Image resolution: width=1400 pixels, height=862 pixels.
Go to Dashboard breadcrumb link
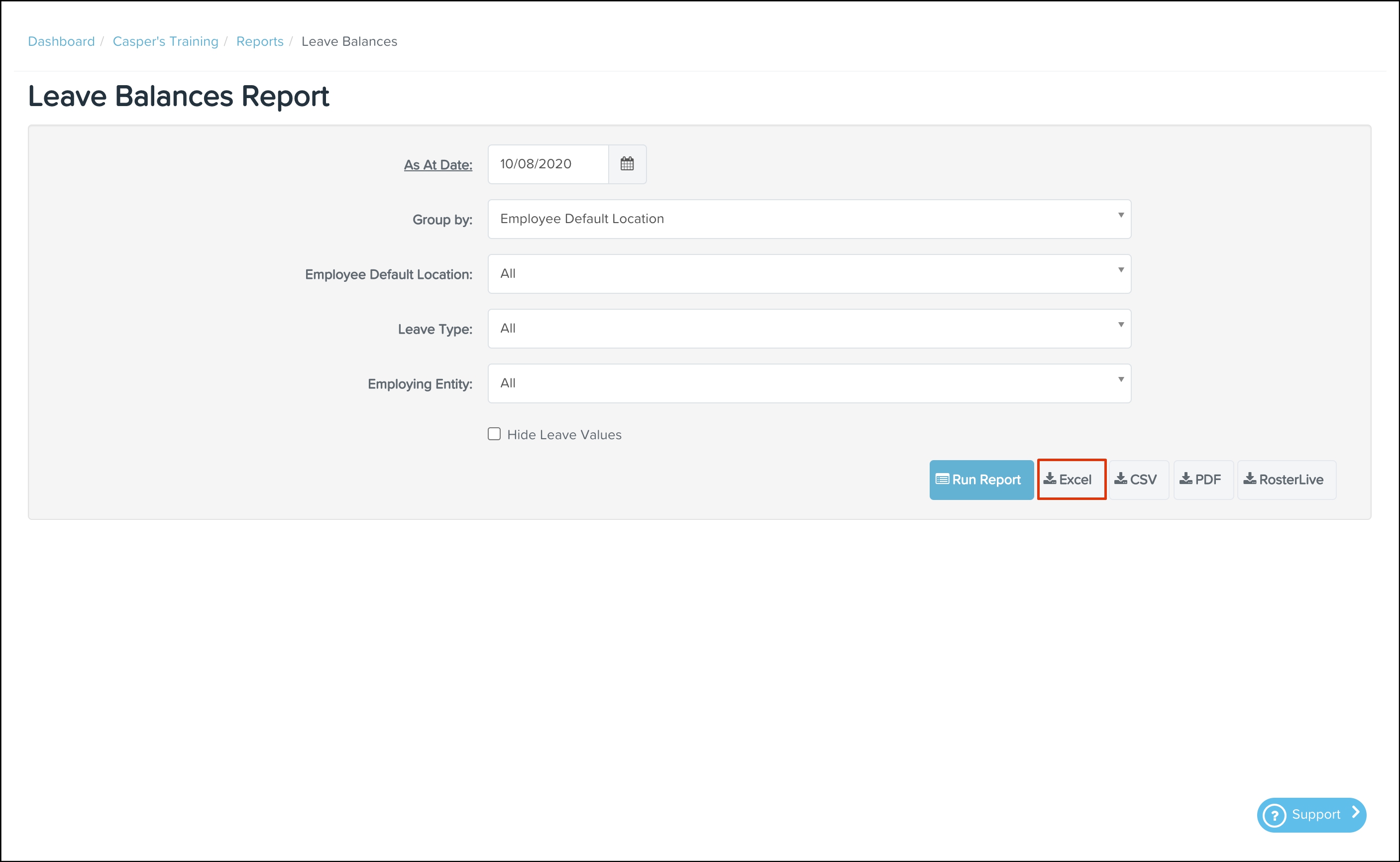61,42
